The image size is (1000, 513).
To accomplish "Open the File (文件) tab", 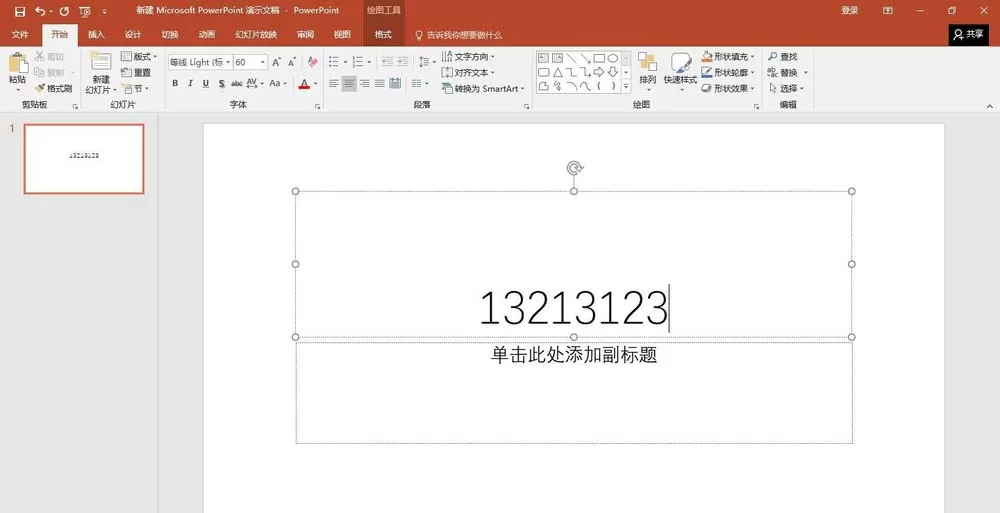I will 20,34.
